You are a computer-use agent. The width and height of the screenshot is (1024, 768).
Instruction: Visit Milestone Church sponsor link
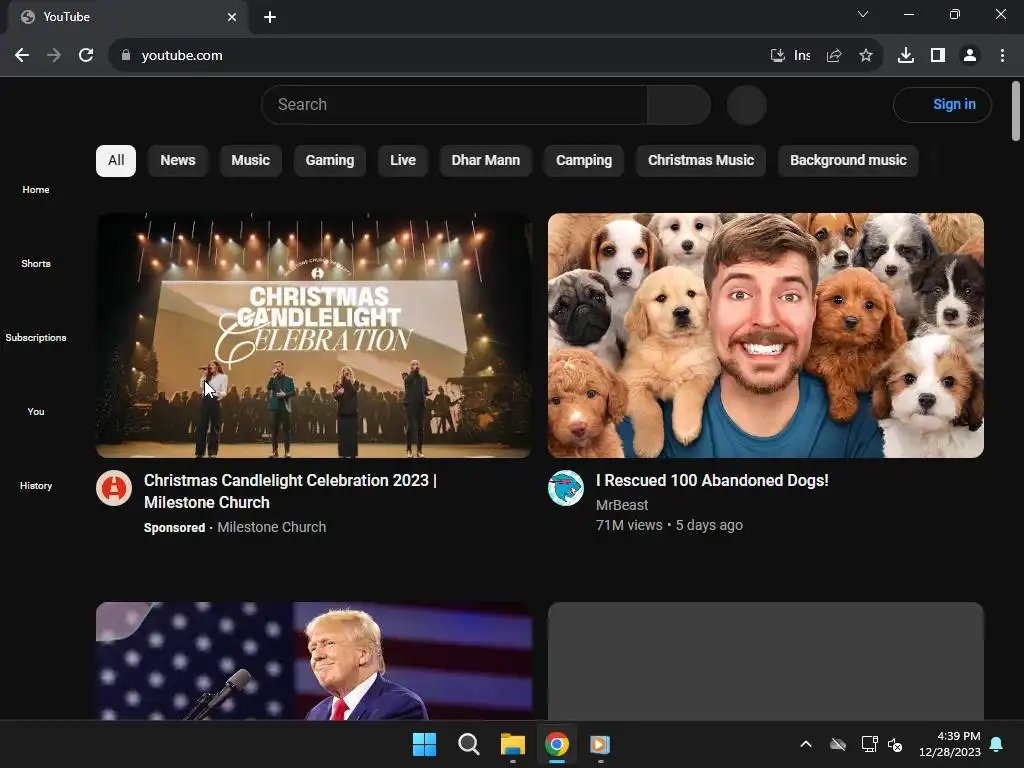[x=272, y=527]
